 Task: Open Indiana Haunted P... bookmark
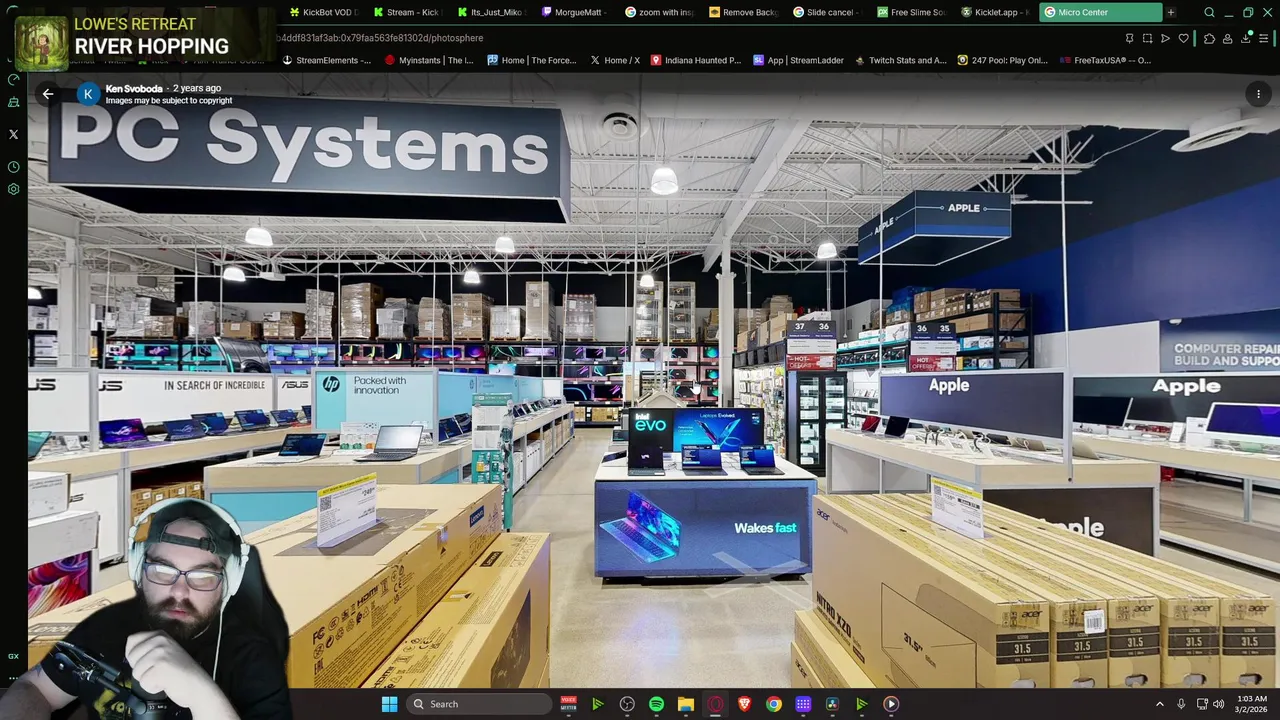[x=696, y=60]
